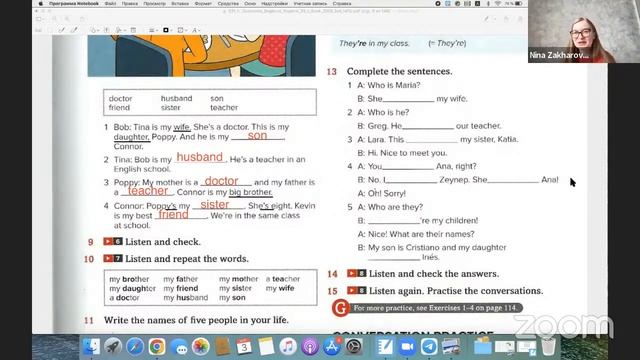640x360 pixels.
Task: Open Calendar from the Dock
Action: click(x=244, y=347)
